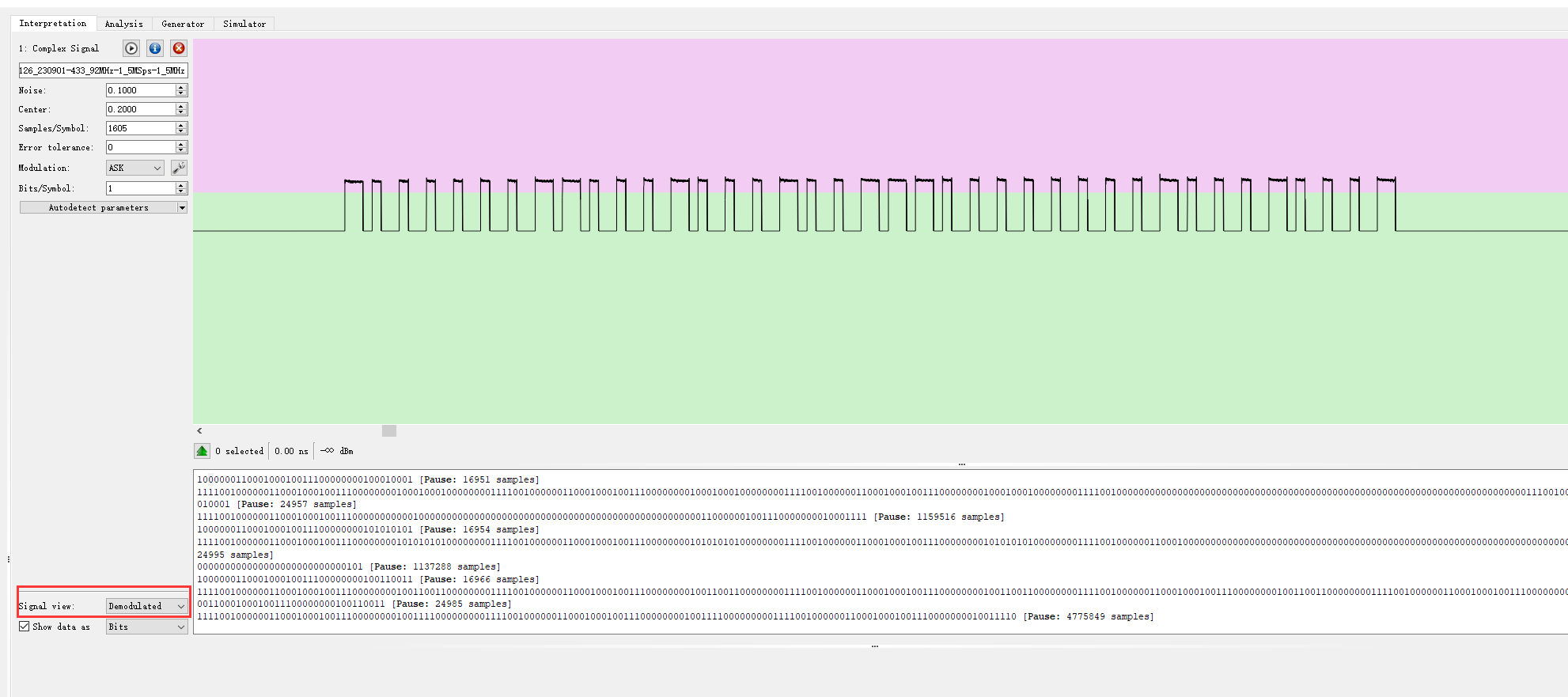The height and width of the screenshot is (697, 1568).
Task: Decrease Error tolerance value
Action: [x=181, y=150]
